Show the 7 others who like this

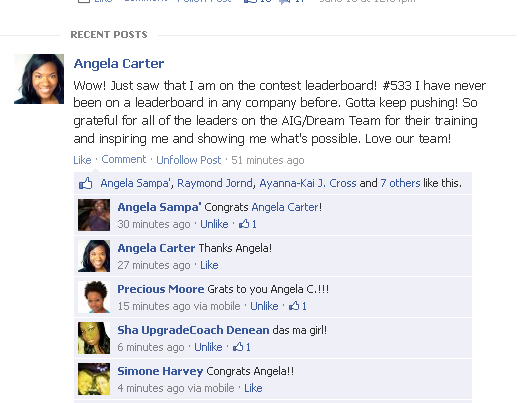point(400,183)
